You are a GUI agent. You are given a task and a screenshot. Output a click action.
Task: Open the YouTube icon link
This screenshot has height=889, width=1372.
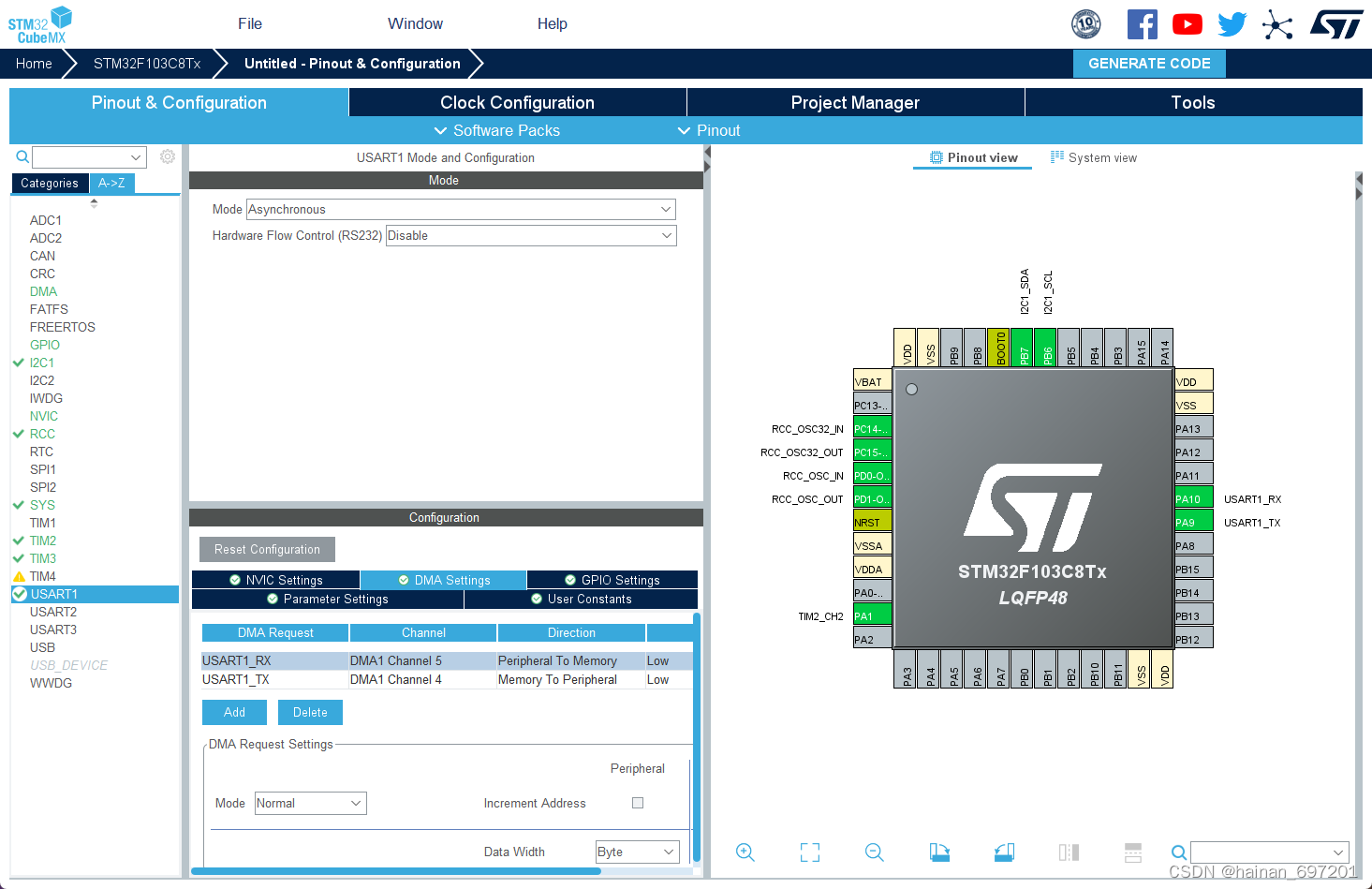(x=1187, y=24)
